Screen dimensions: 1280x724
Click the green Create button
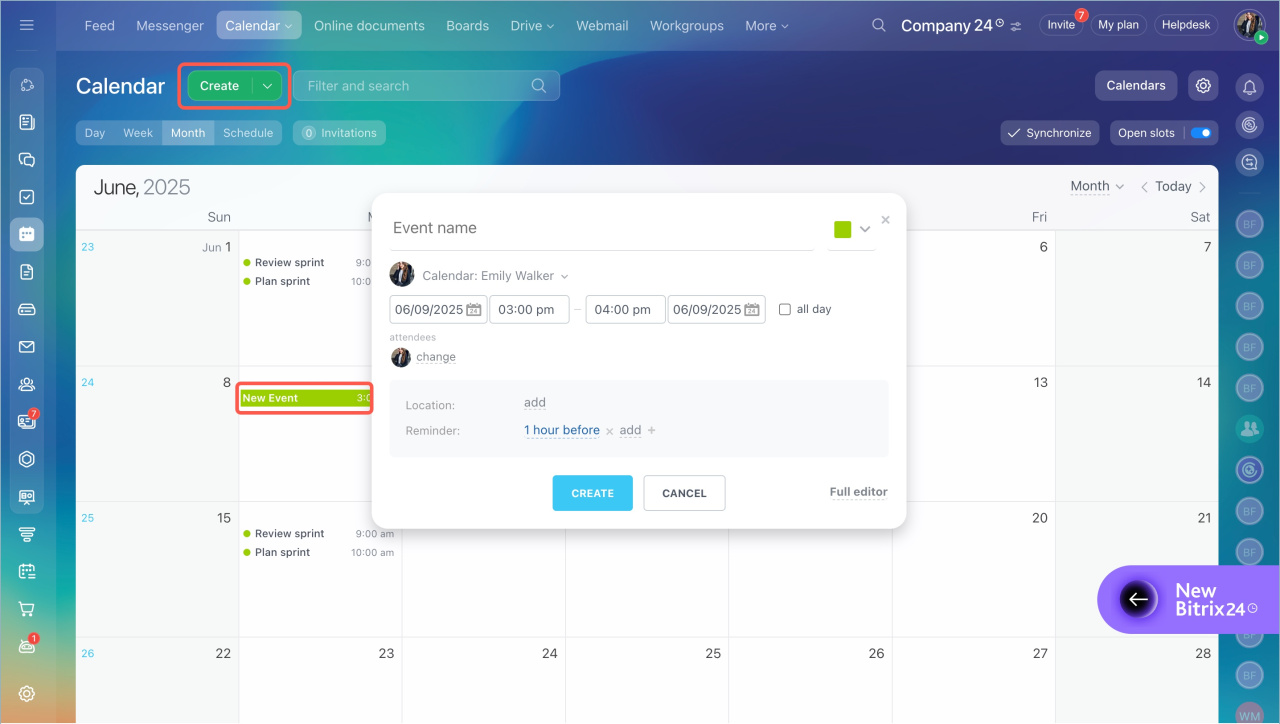(x=219, y=86)
